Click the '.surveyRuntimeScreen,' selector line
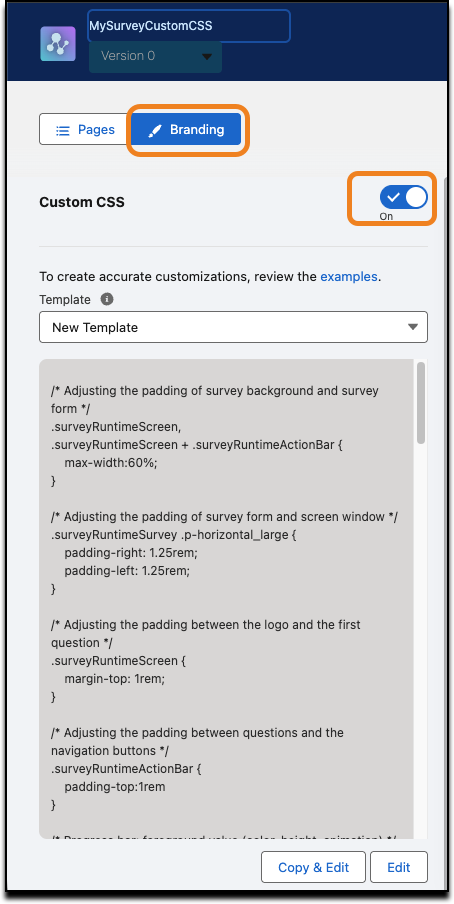The height and width of the screenshot is (904, 454). point(116,427)
